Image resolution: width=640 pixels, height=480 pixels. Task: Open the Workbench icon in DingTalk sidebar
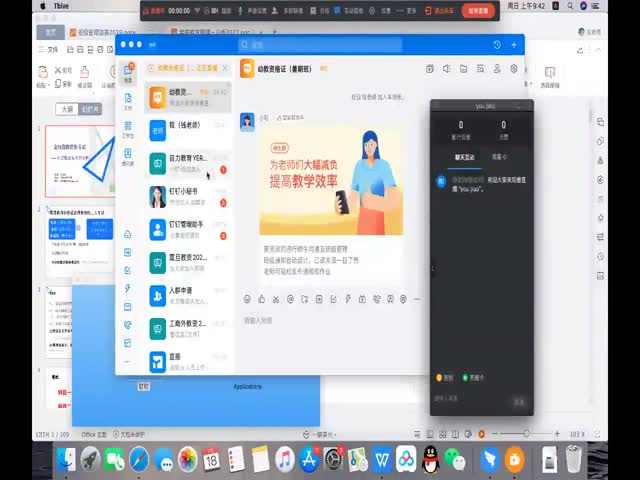coord(128,129)
